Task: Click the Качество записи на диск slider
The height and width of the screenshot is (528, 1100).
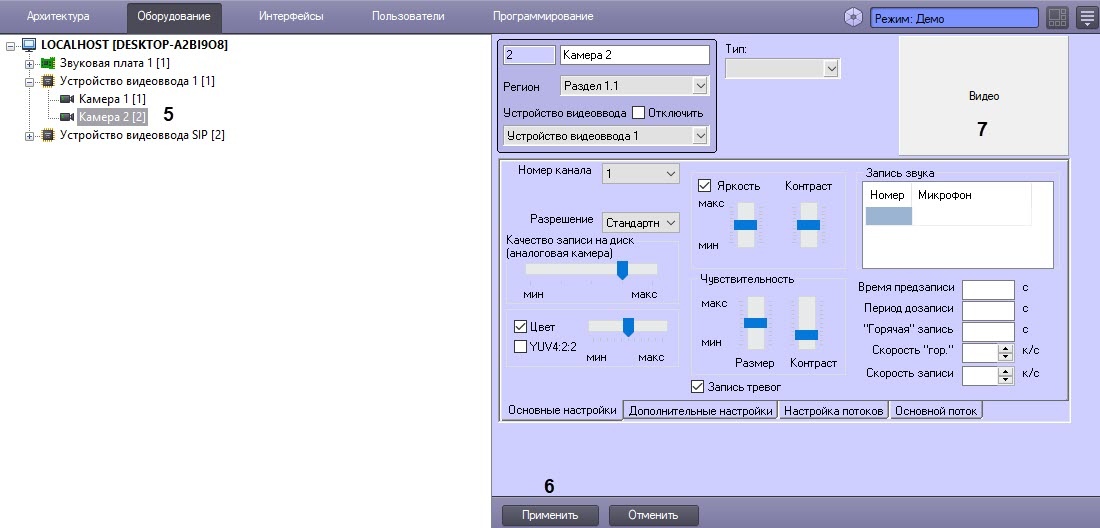Action: point(621,269)
